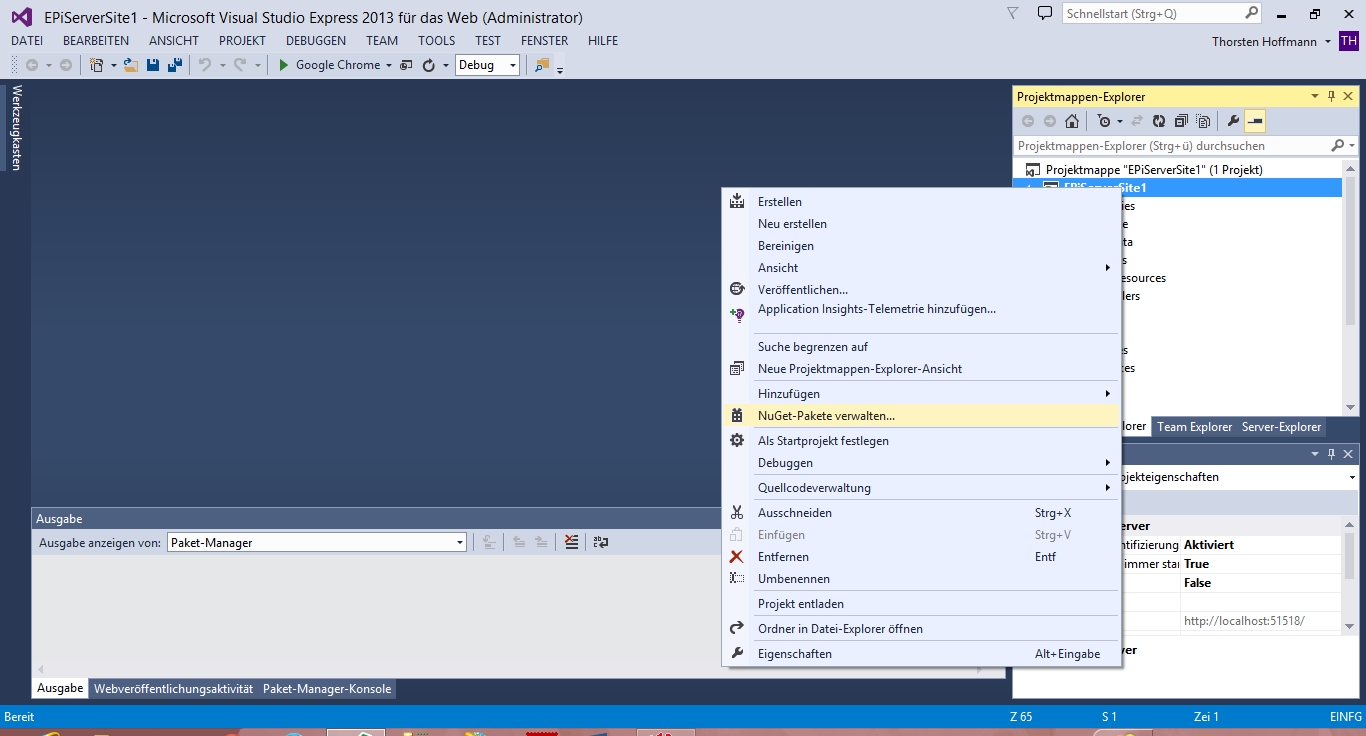Viewport: 1366px width, 736px height.
Task: Clear all output with the red-X list icon
Action: coord(571,542)
